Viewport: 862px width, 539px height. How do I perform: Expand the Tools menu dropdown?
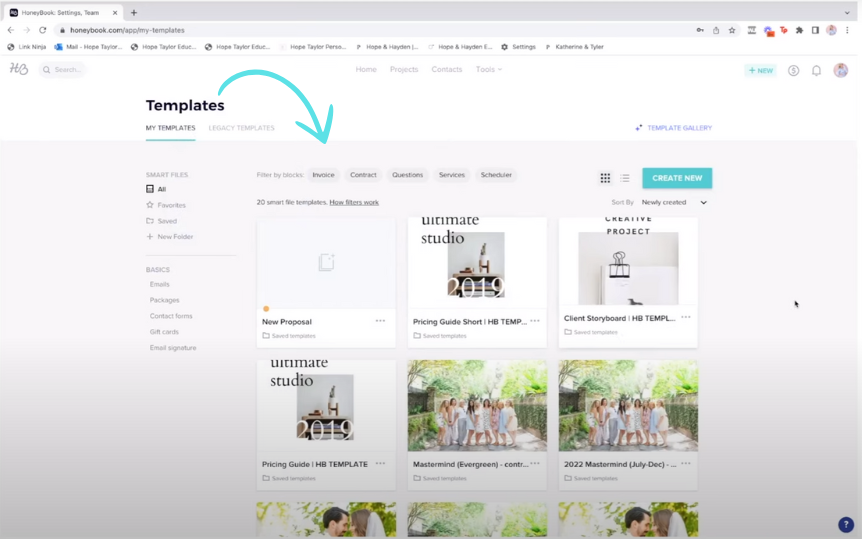pyautogui.click(x=489, y=69)
